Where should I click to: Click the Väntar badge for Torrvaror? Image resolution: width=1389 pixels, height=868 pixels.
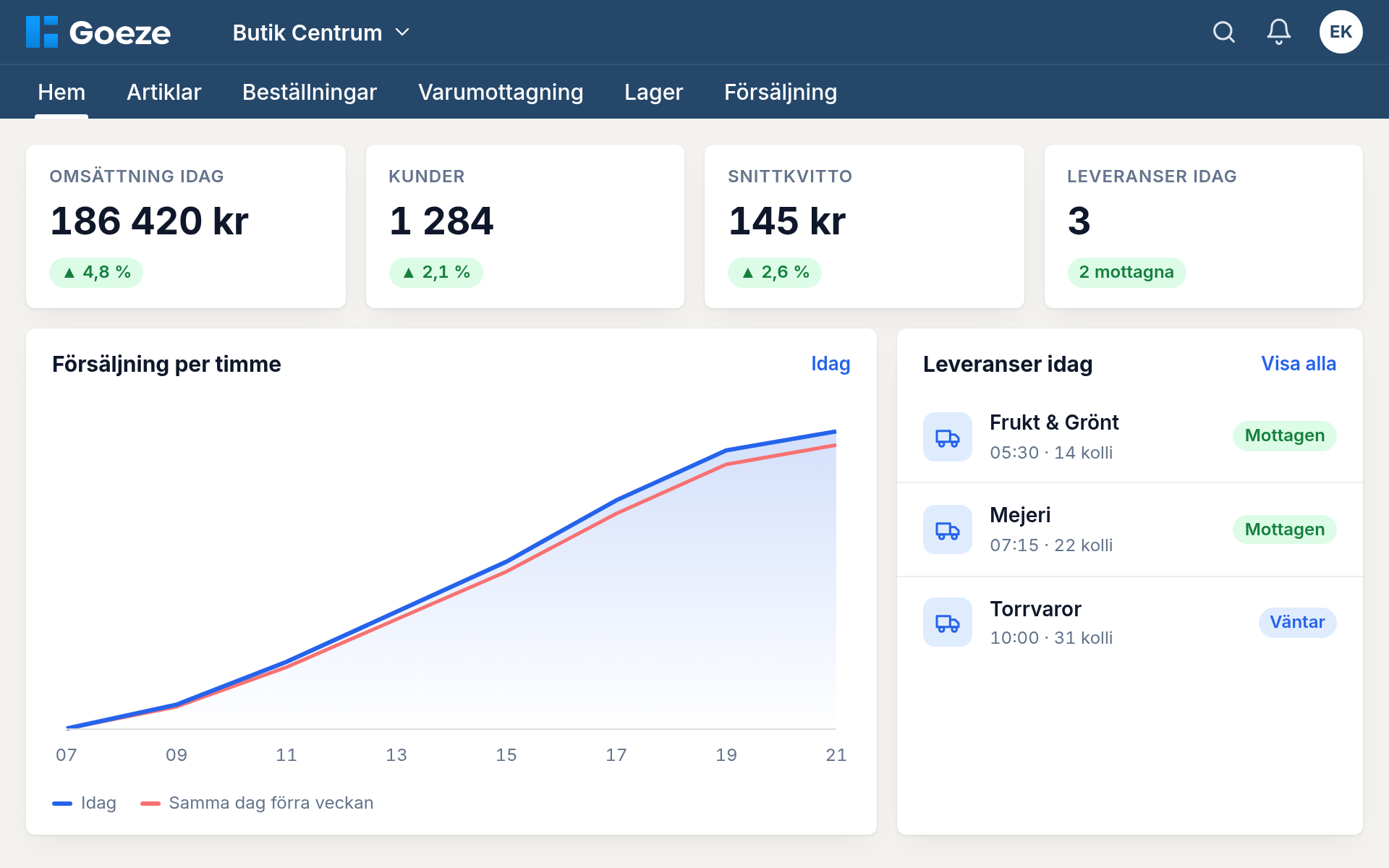(1298, 622)
